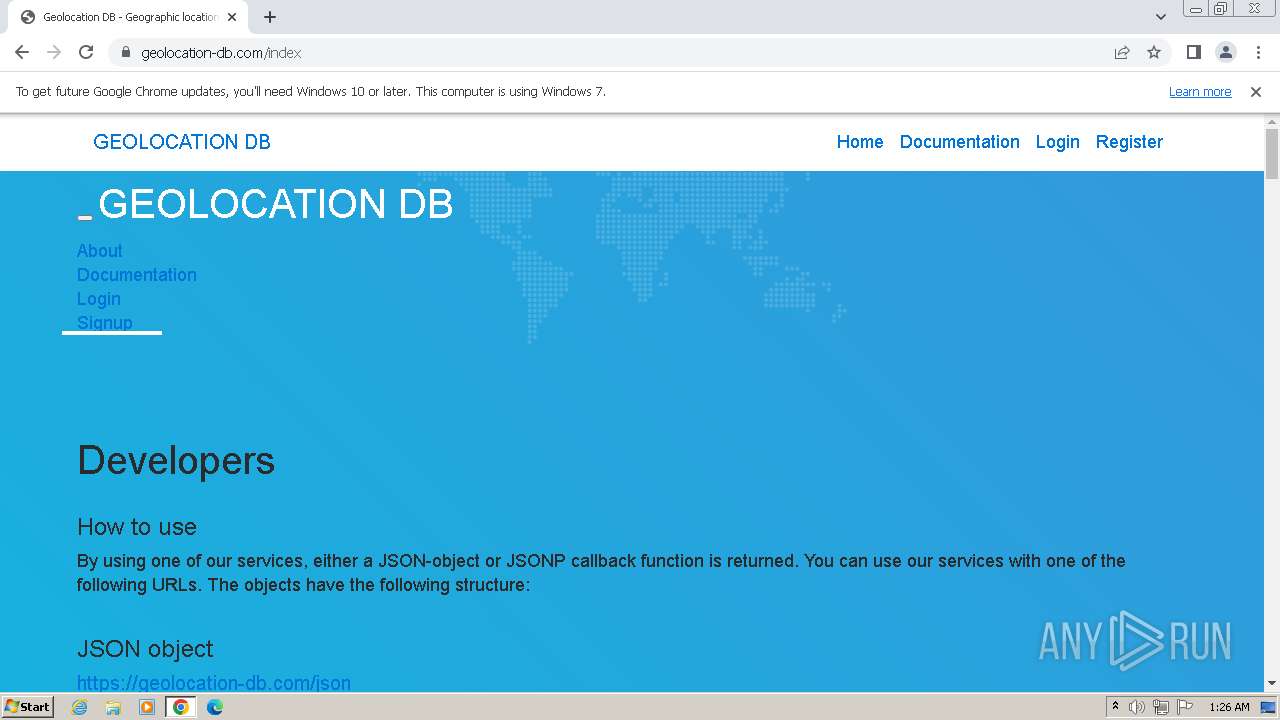
Task: Open a new browser tab
Action: 270,17
